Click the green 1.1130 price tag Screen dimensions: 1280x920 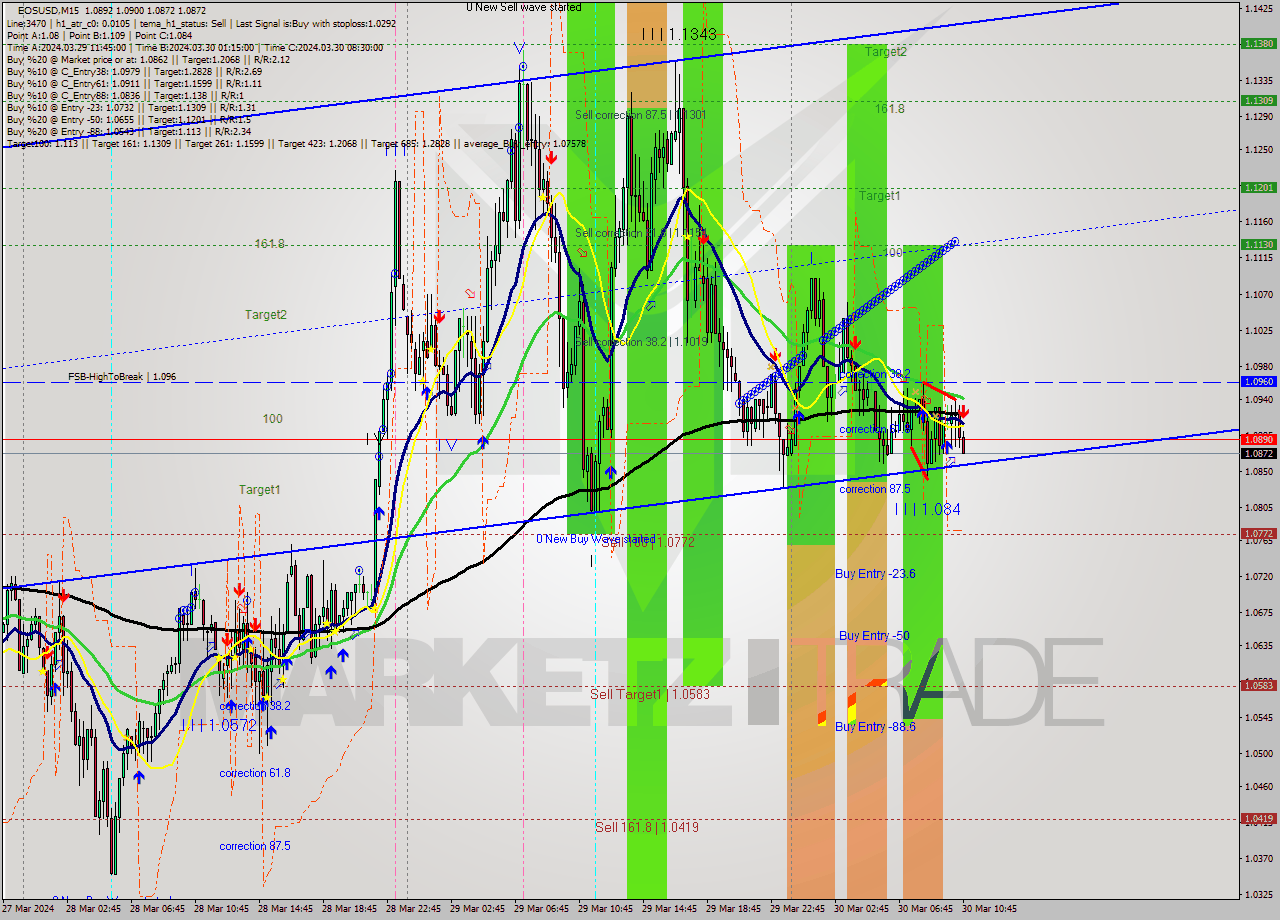(1257, 245)
